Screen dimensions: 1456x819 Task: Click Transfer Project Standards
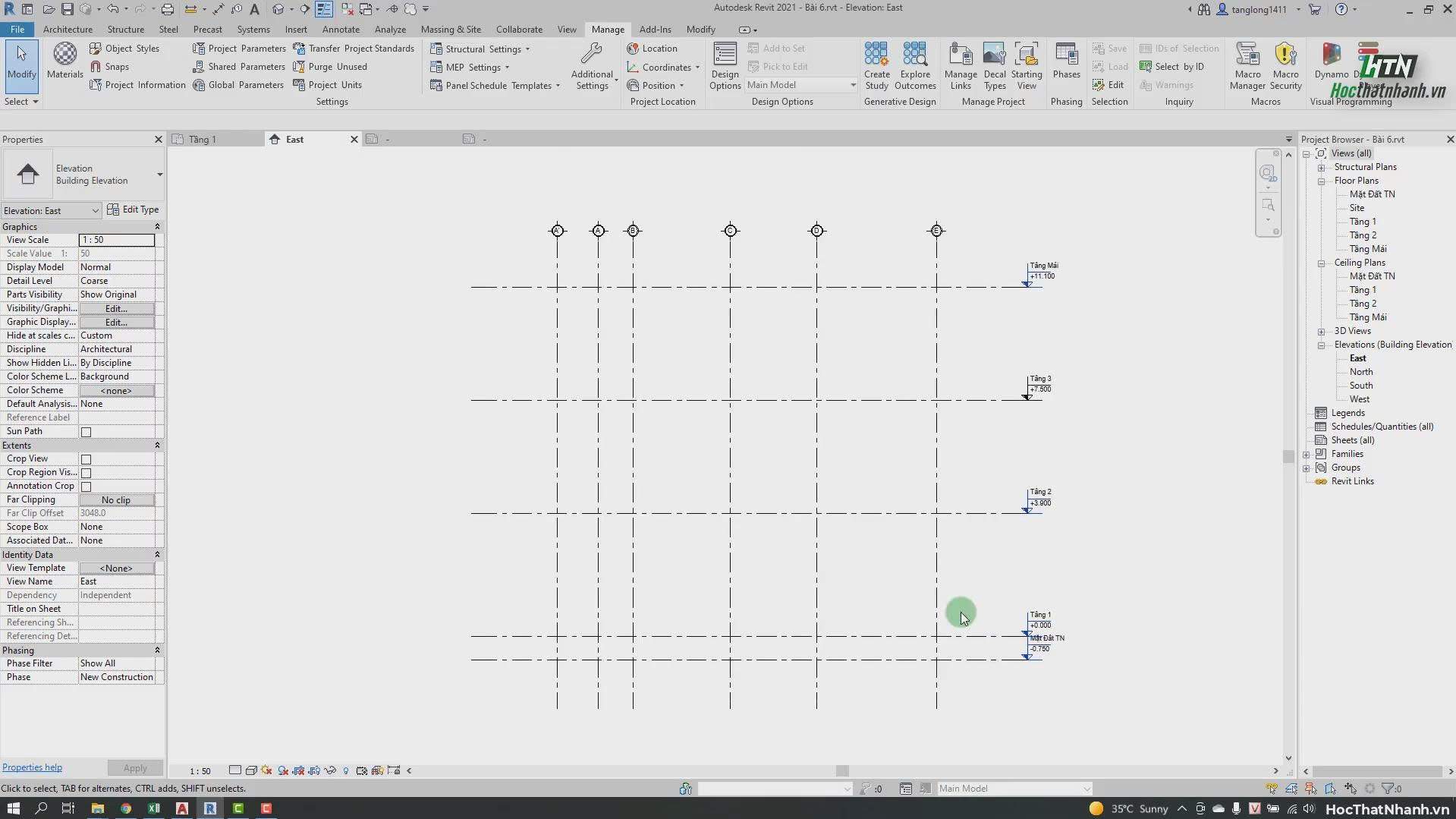tap(354, 49)
